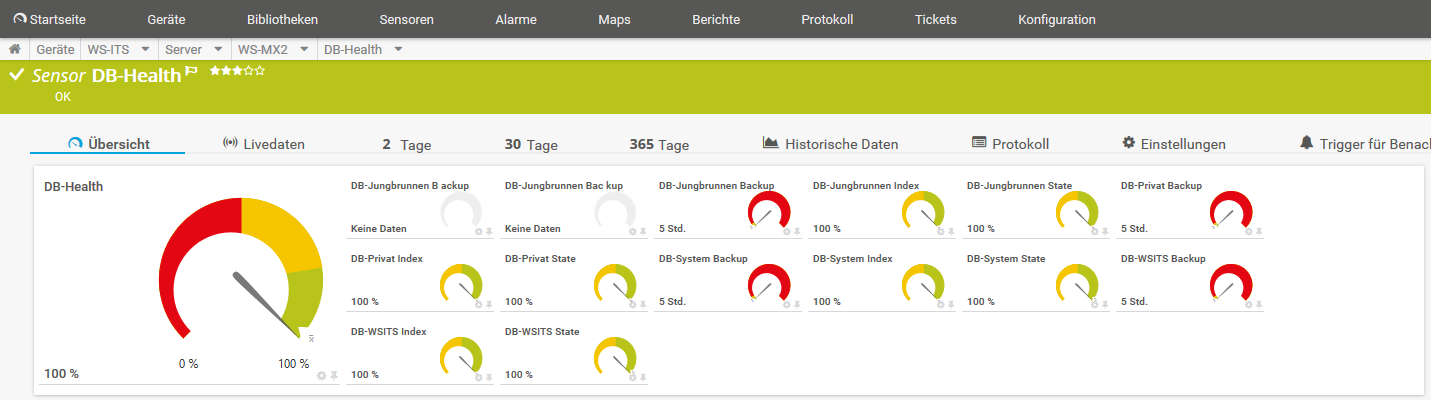Toggle pin on main DB-Health gauge
The height and width of the screenshot is (400, 1431).
coord(334,375)
